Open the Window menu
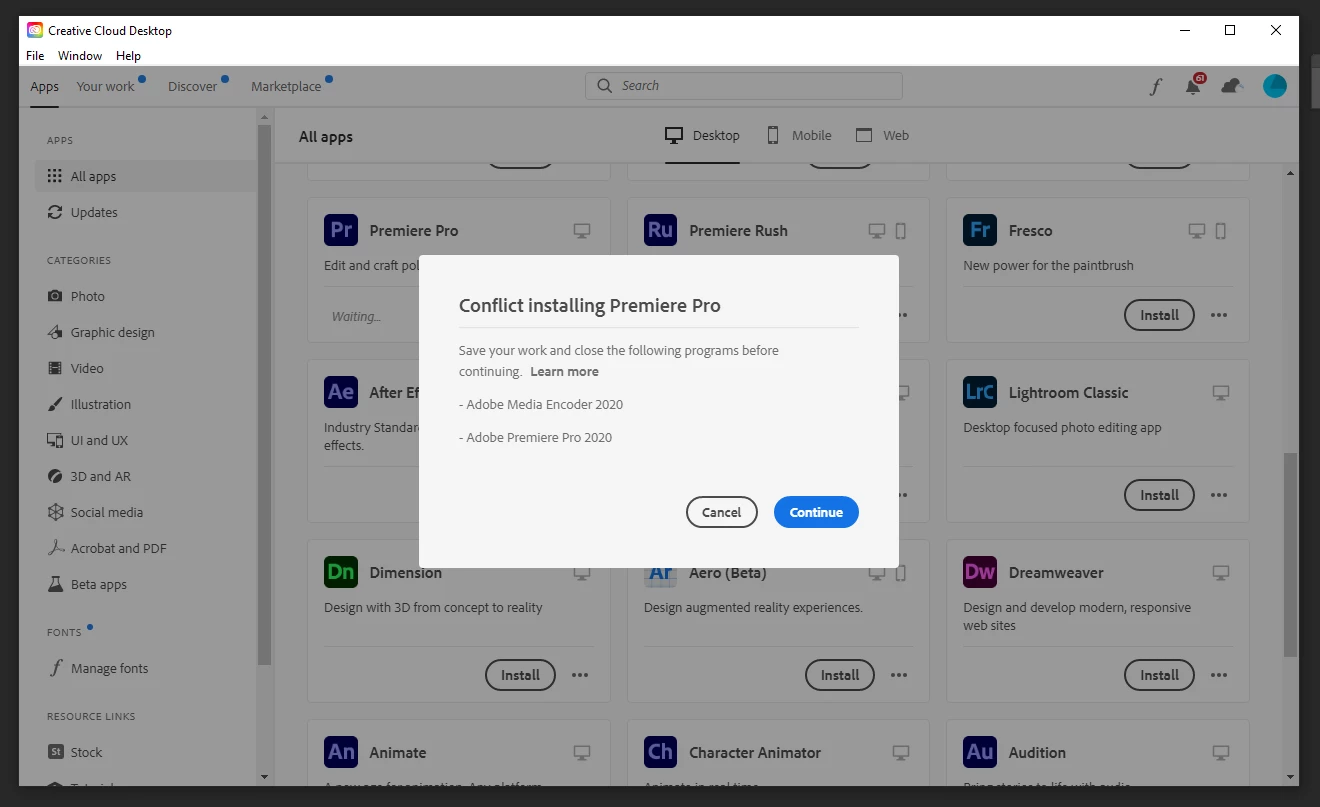1320x807 pixels. [80, 56]
